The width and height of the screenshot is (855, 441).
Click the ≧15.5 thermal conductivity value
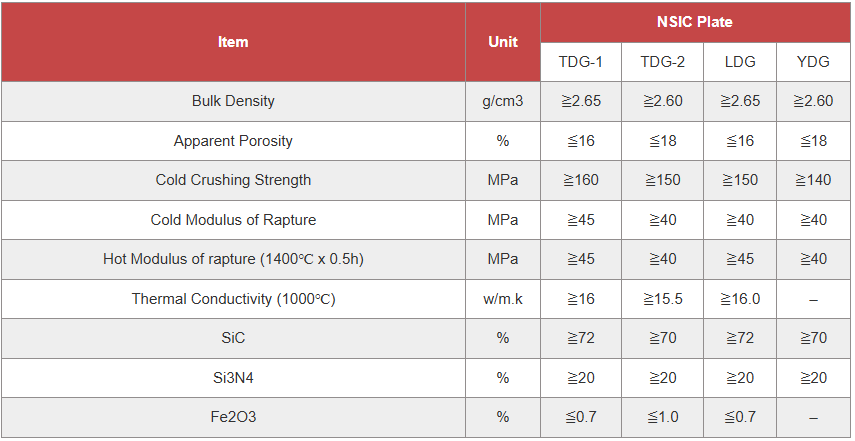(x=663, y=299)
